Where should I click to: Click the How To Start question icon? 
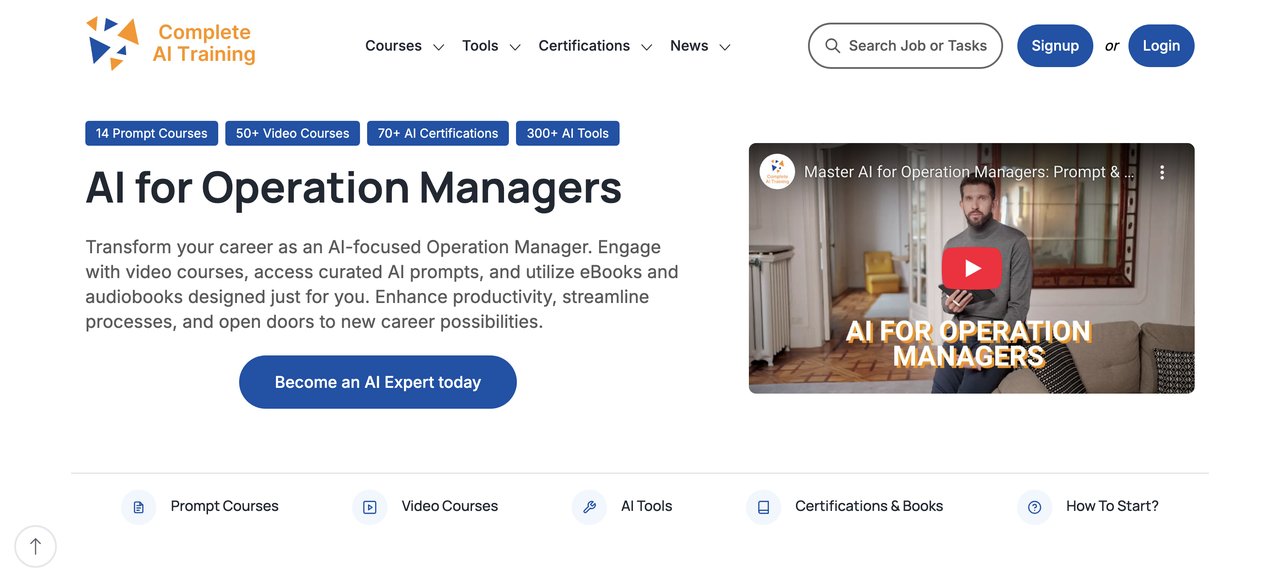[1035, 507]
